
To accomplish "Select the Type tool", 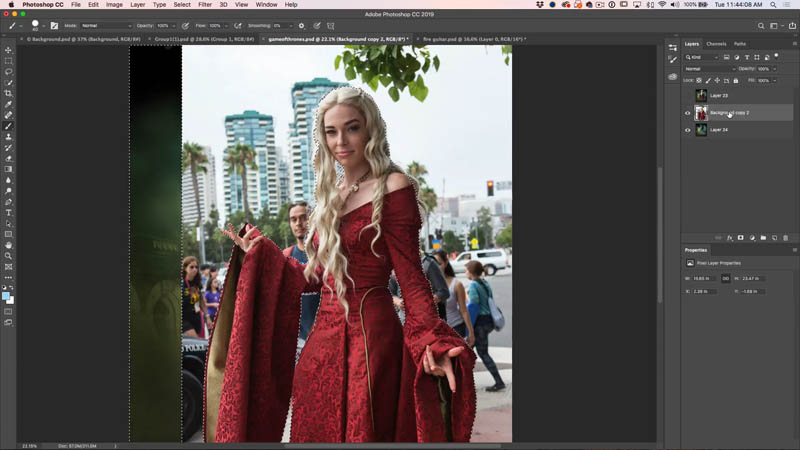I will pos(8,213).
